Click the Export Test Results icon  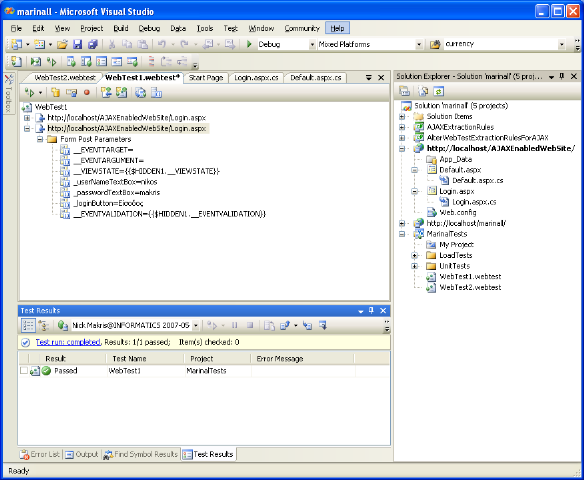[x=285, y=325]
